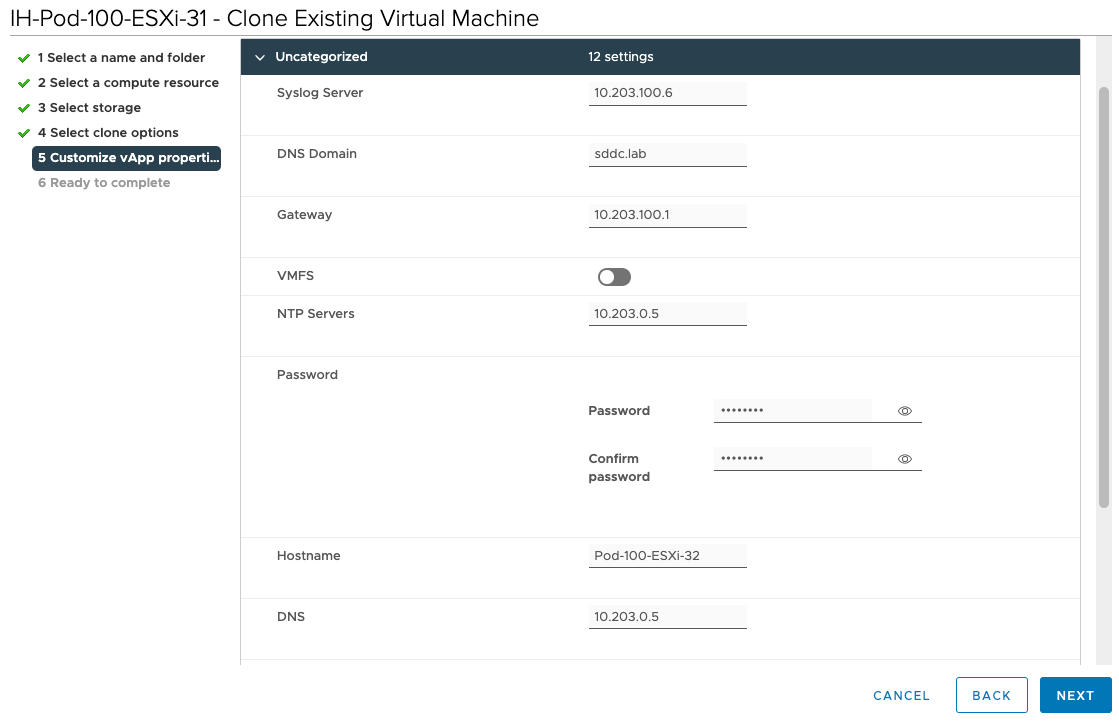
Task: Enable the VMFS toggle switch
Action: click(x=614, y=277)
